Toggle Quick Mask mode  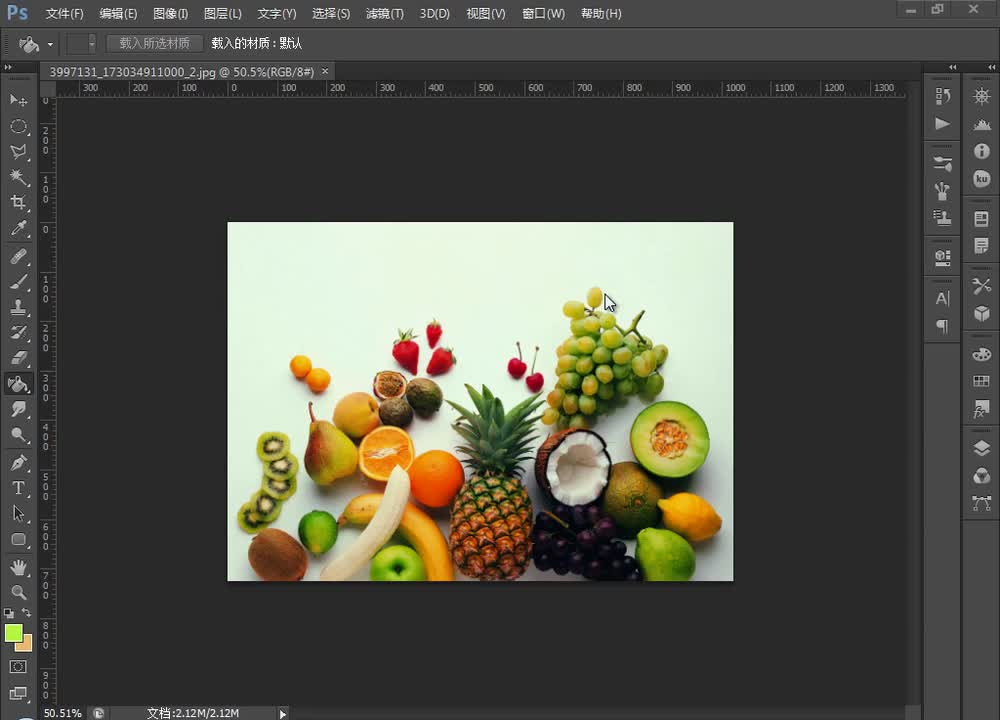(x=18, y=666)
